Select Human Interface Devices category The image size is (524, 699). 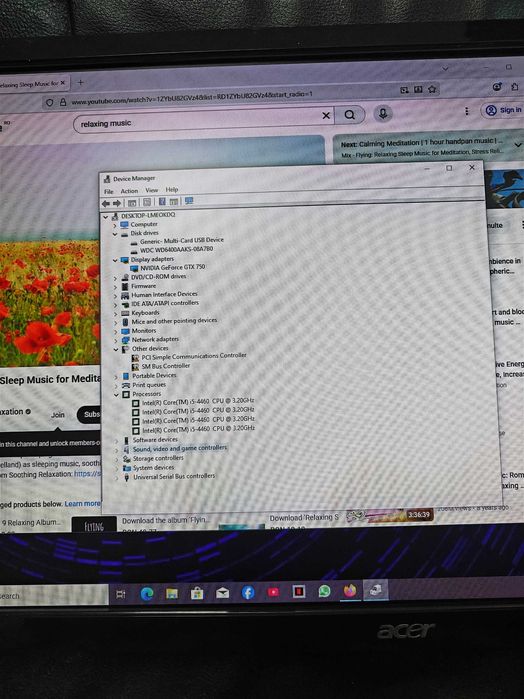(x=164, y=295)
